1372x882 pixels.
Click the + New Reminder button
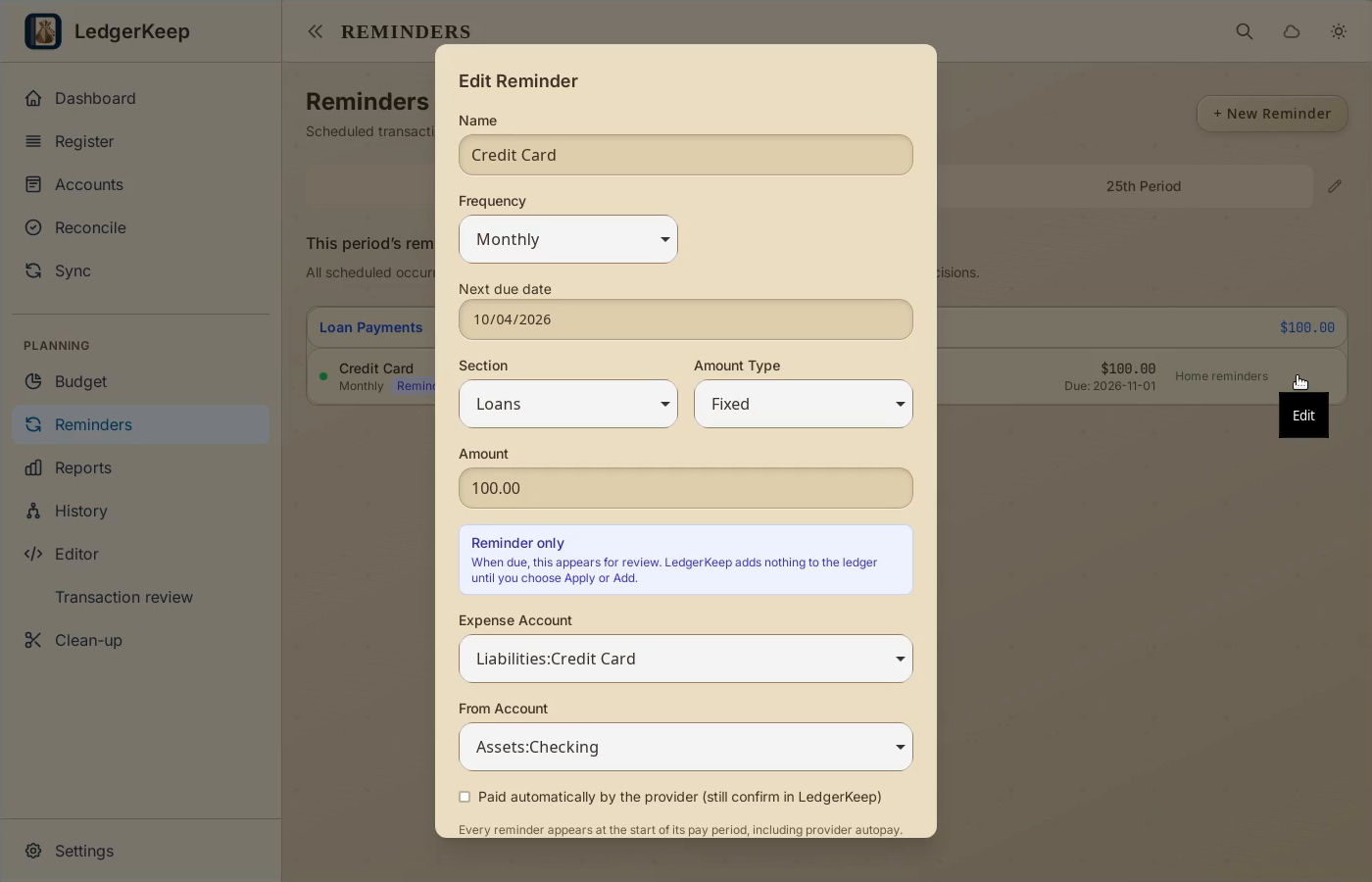click(x=1272, y=114)
